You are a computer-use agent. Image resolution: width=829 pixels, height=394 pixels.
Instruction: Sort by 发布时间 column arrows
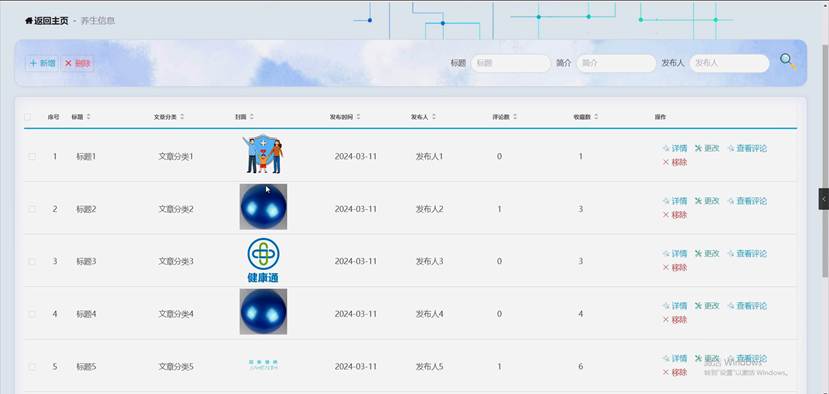(x=358, y=117)
